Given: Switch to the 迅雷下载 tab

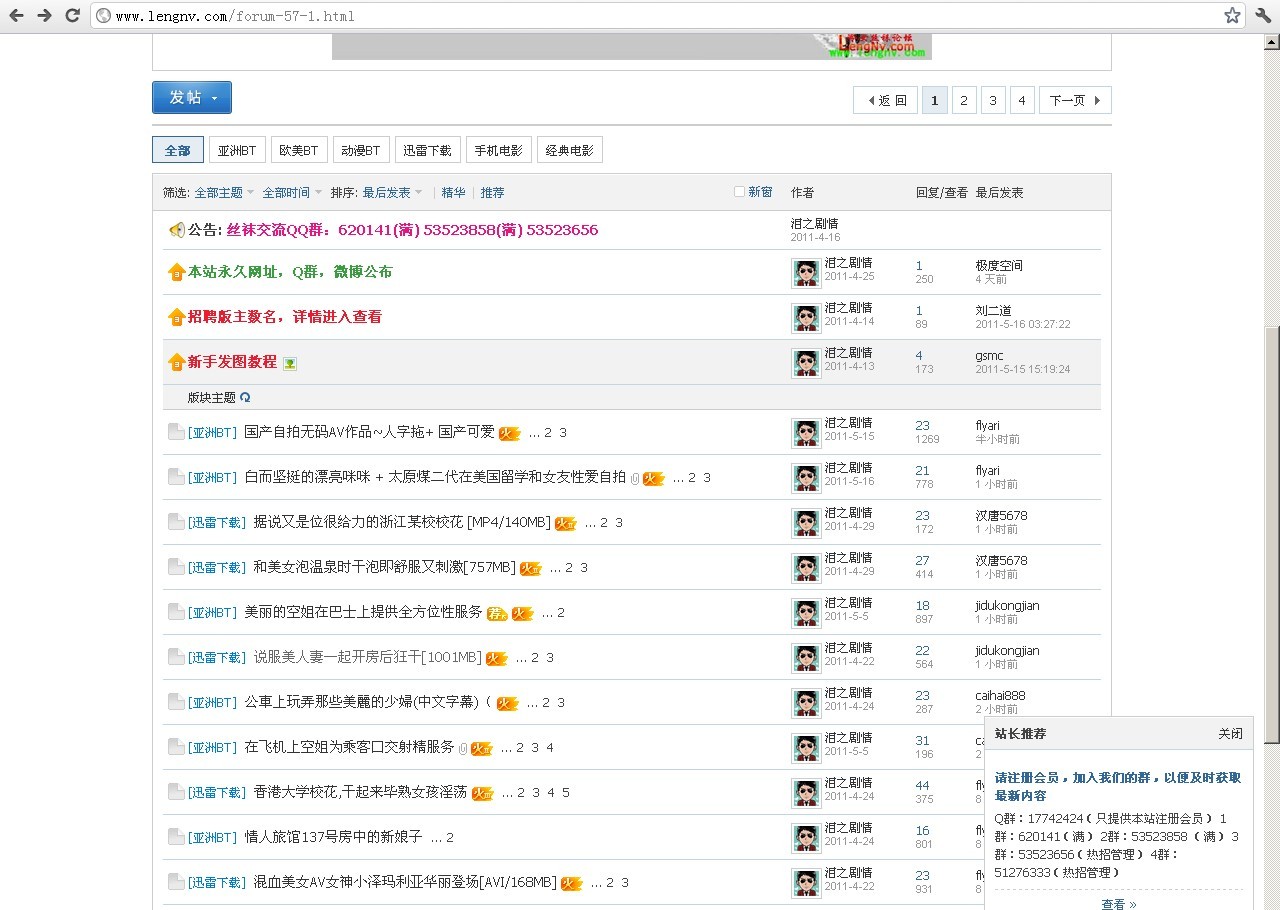Looking at the screenshot, I should (x=427, y=148).
